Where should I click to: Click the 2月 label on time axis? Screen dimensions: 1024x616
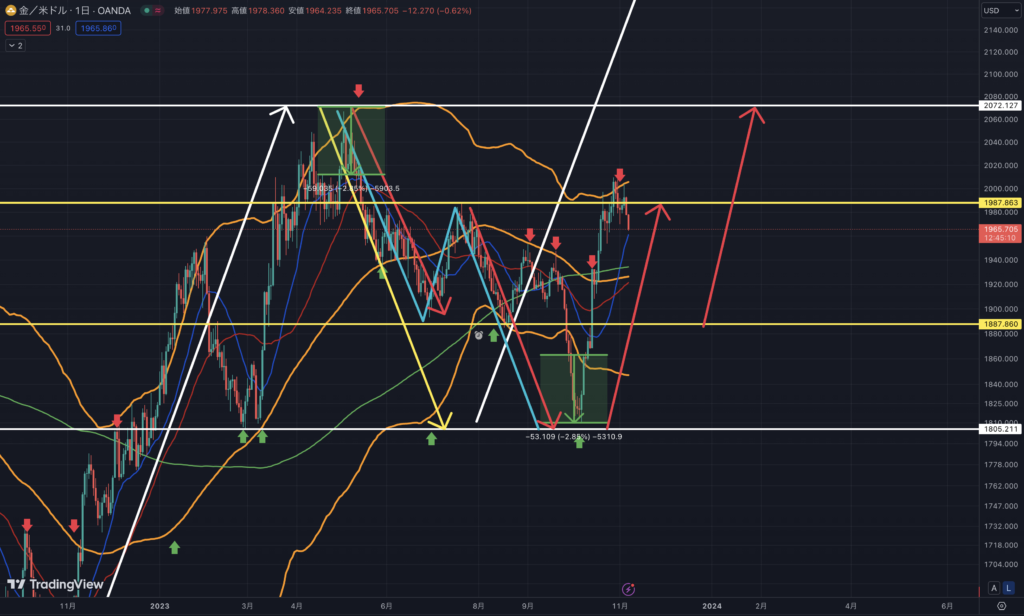point(761,606)
